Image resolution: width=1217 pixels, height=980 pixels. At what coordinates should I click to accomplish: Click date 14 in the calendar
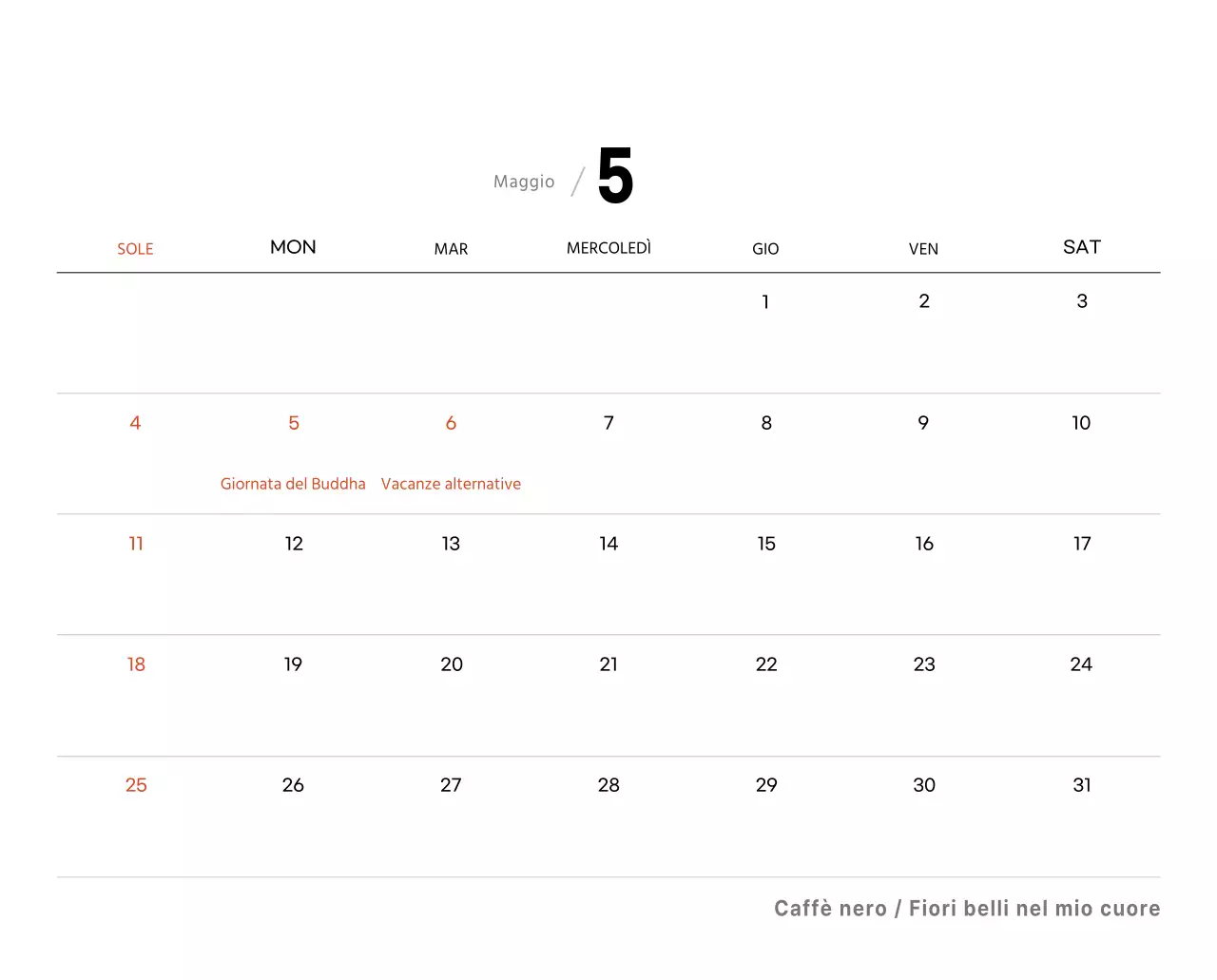[608, 544]
